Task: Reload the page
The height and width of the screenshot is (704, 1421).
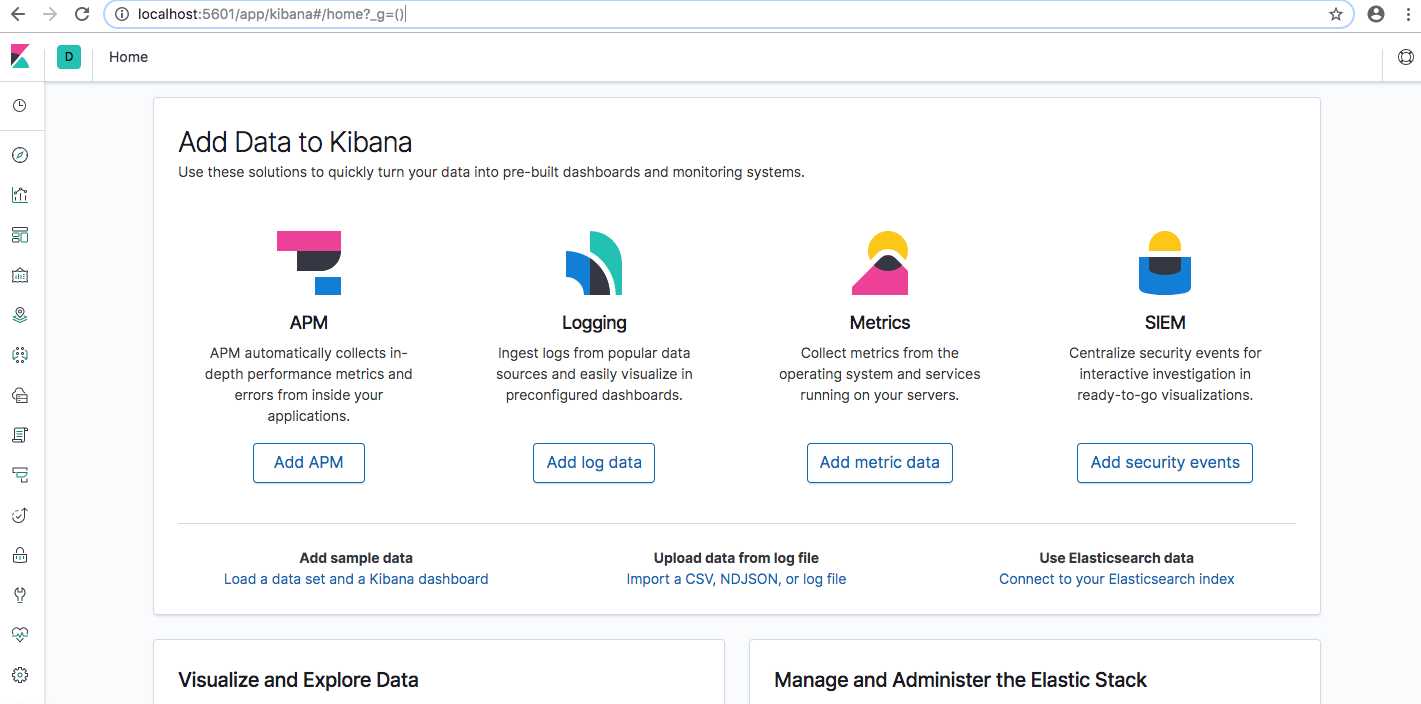Action: point(84,14)
